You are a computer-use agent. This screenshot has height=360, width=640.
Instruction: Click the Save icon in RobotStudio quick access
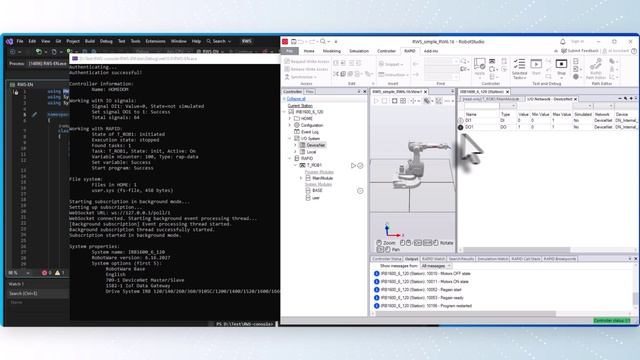293,42
